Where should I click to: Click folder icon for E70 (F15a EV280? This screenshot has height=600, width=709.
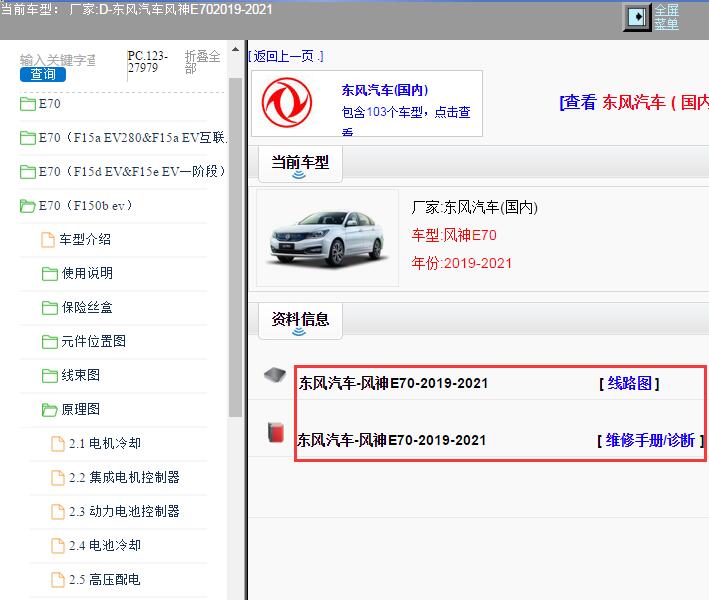(x=28, y=137)
